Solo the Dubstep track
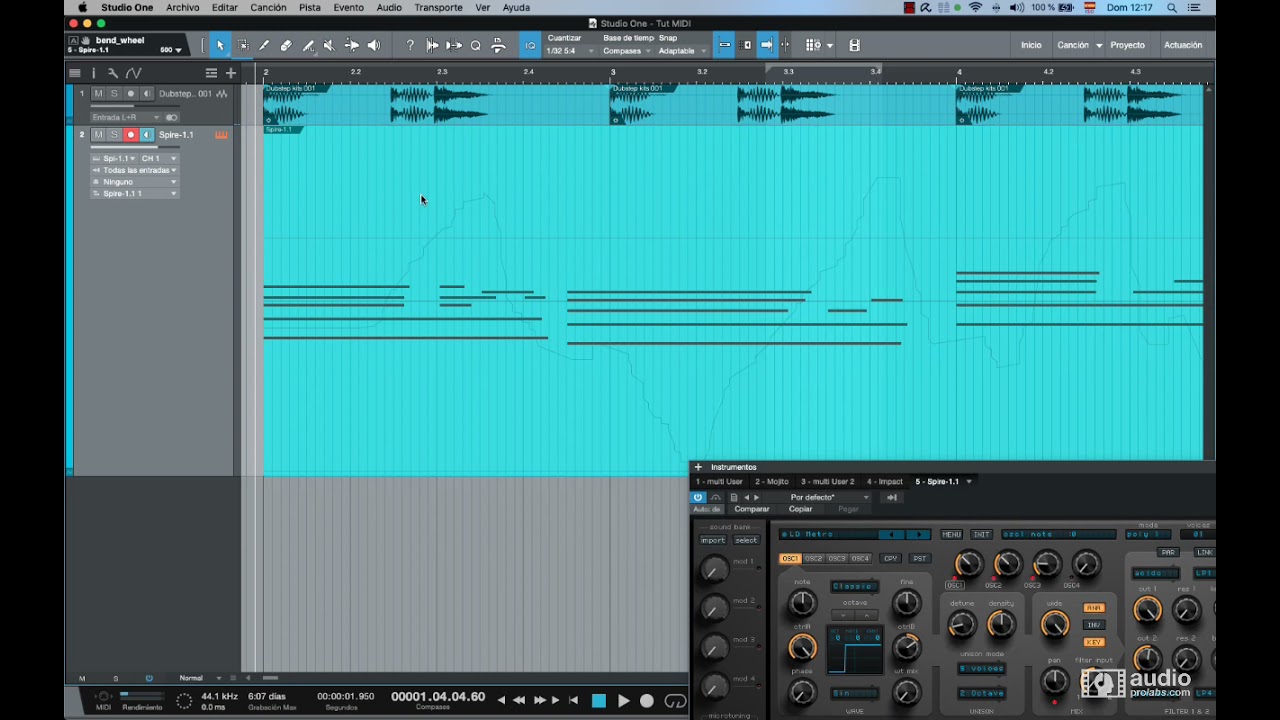1280x720 pixels. point(114,94)
